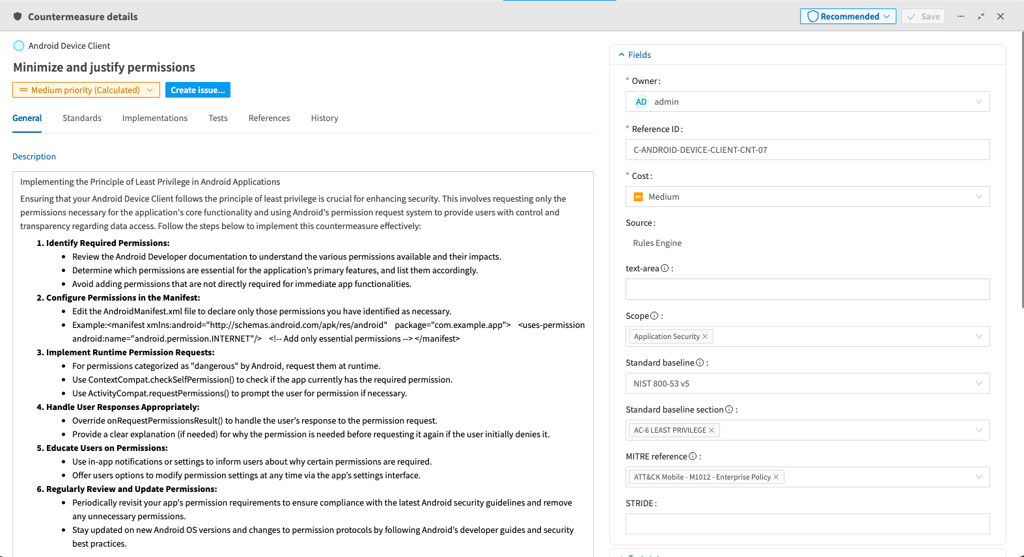The image size is (1024, 557).
Task: Click into the Reference ID field
Action: point(807,150)
